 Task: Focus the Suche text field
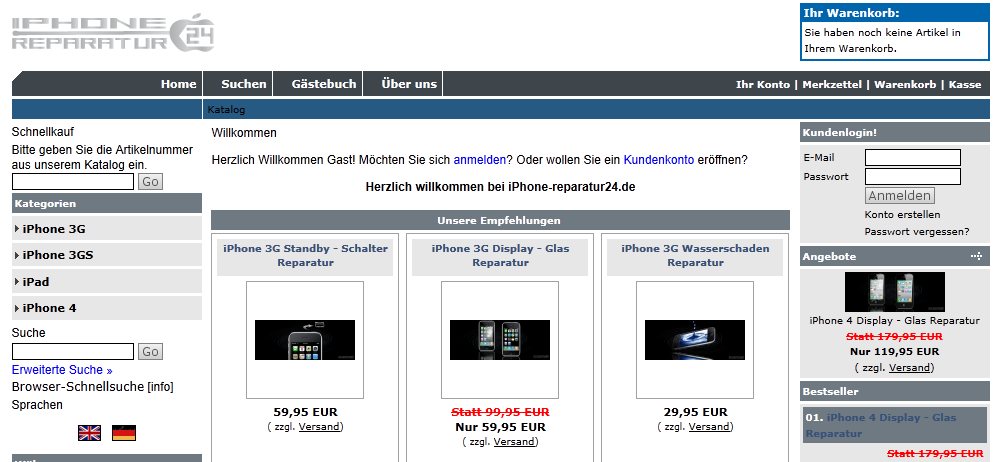73,351
